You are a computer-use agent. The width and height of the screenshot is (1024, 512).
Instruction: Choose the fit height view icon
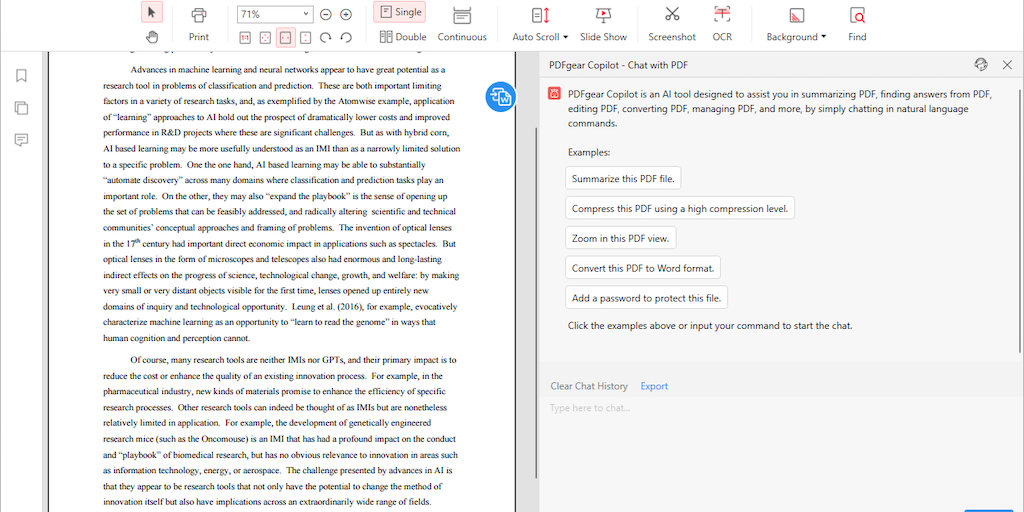point(306,37)
